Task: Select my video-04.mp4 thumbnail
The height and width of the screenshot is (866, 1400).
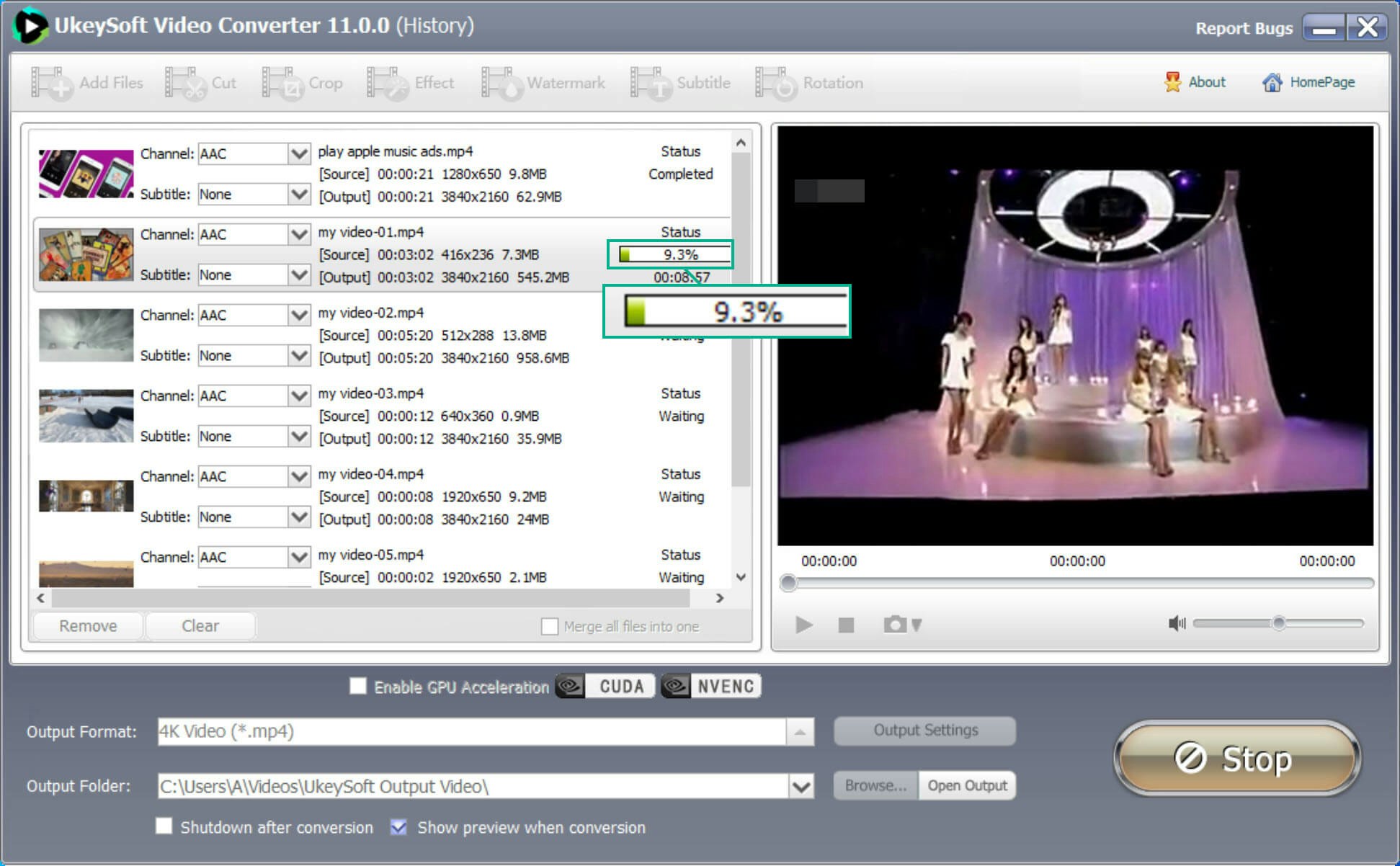Action: (86, 496)
